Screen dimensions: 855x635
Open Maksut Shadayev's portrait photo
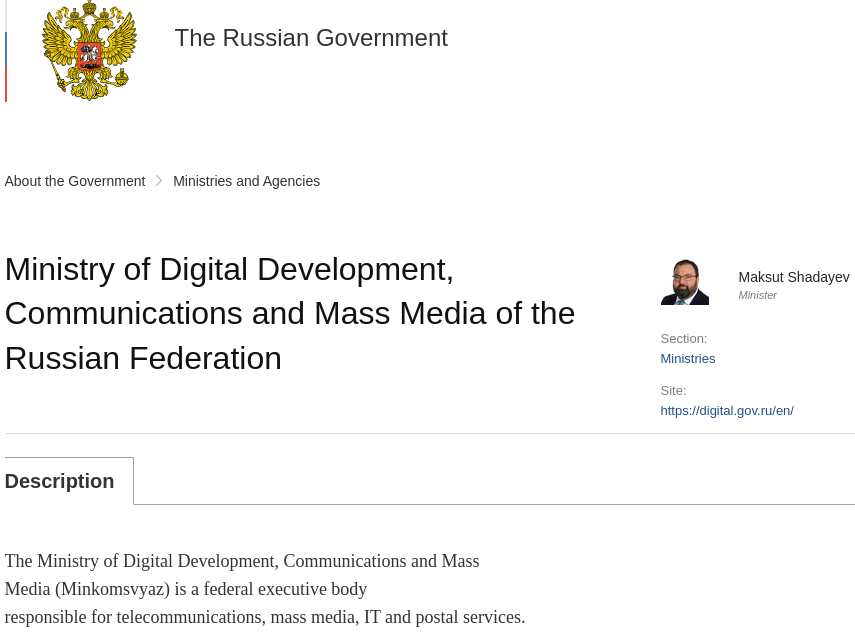[684, 281]
